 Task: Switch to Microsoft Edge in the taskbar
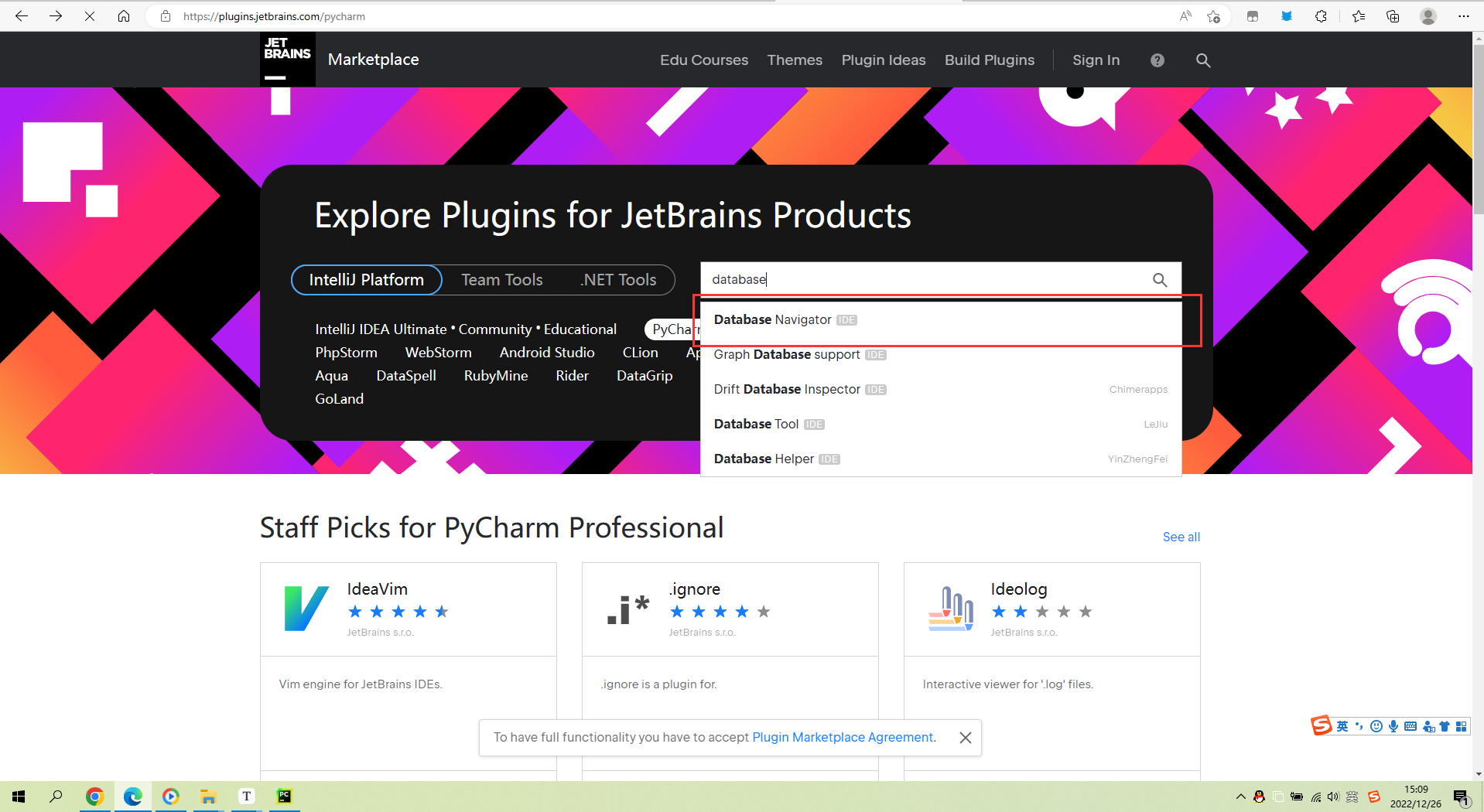click(133, 797)
